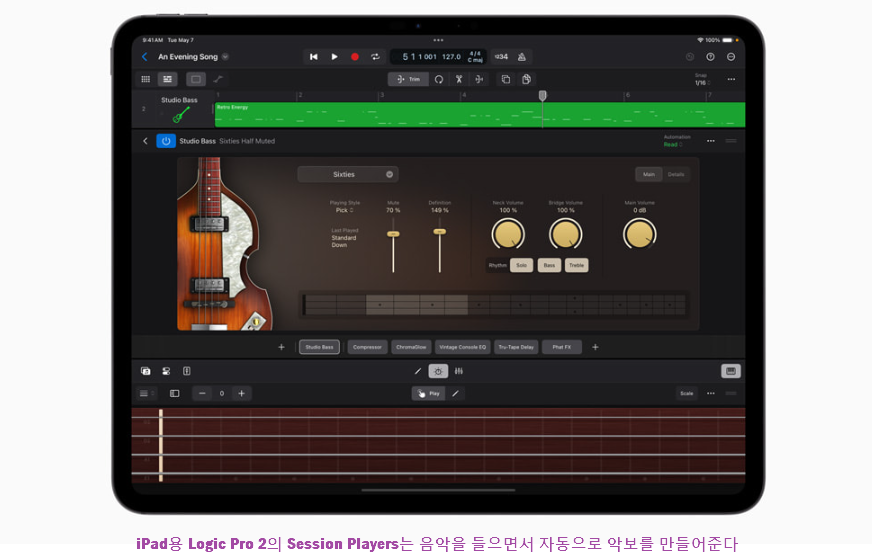Tap the playhead position display 5 1 1 001

[x=419, y=57]
